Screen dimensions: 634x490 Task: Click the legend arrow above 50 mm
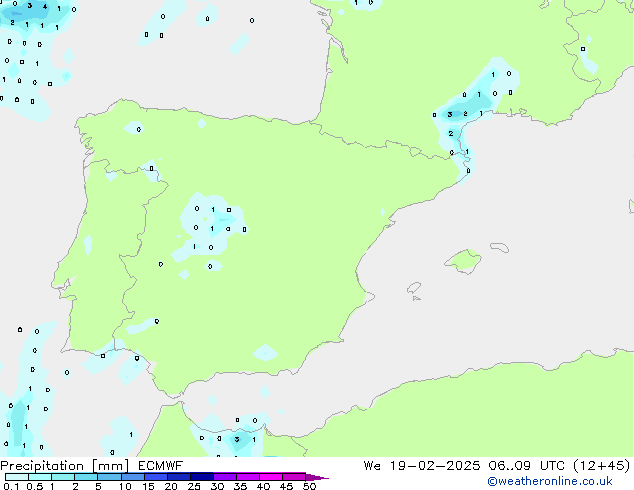point(317,477)
